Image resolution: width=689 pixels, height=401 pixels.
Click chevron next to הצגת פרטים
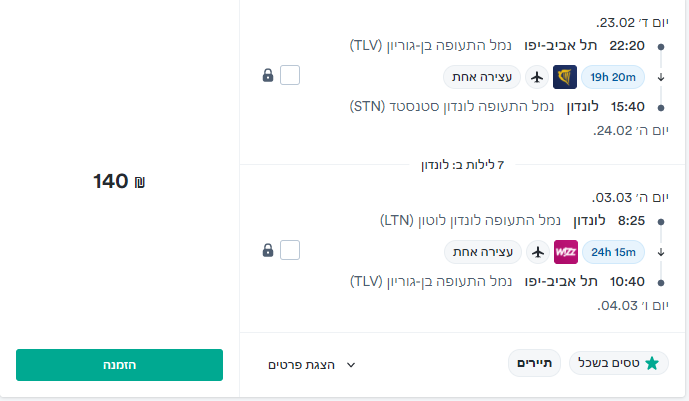[351, 365]
